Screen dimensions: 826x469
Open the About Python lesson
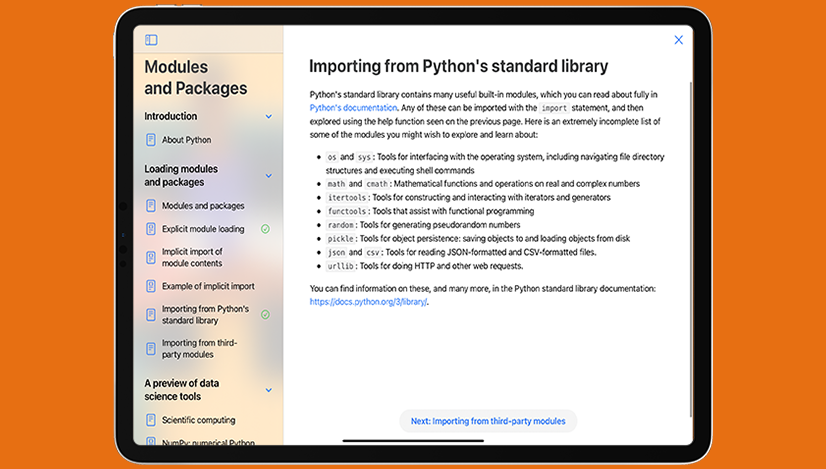click(x=186, y=140)
